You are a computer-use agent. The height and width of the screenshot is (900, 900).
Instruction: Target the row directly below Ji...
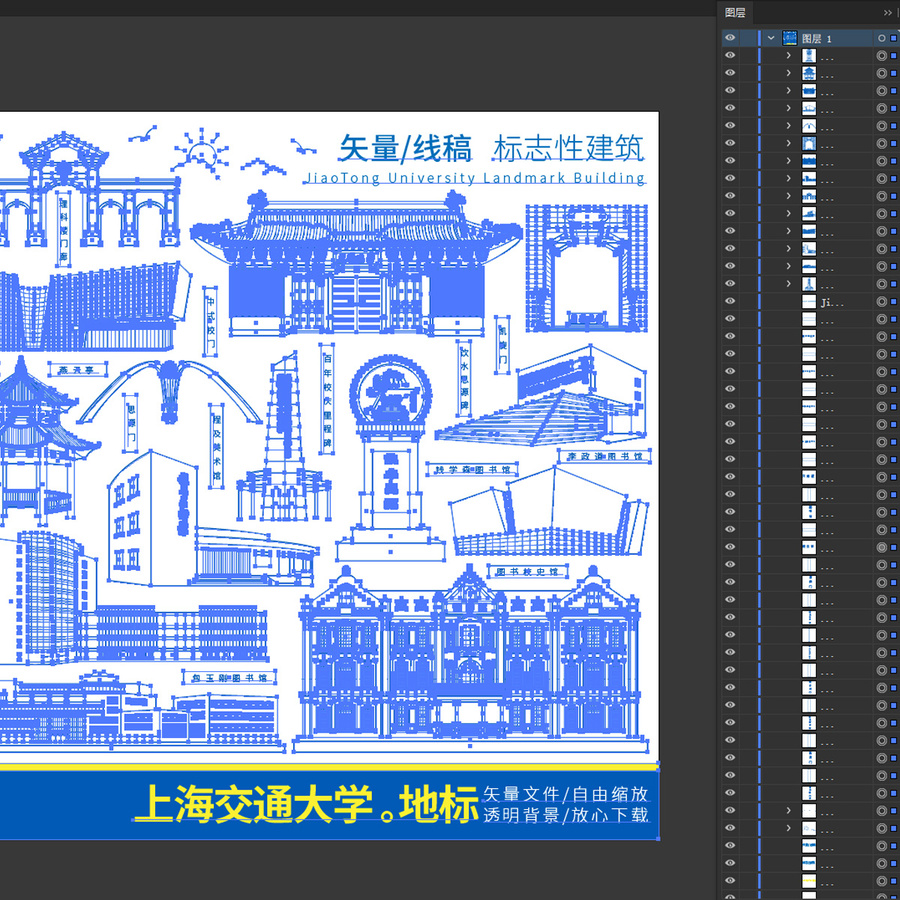pos(882,319)
